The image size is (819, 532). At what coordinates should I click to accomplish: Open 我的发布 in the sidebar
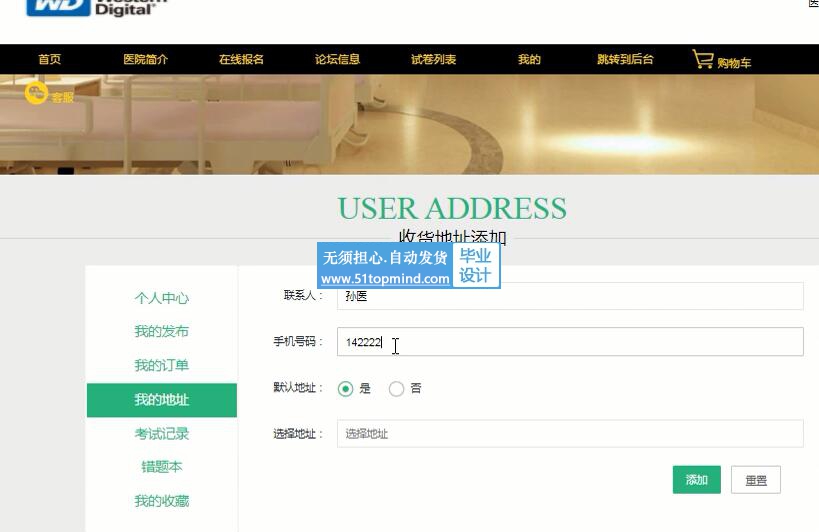(x=161, y=331)
